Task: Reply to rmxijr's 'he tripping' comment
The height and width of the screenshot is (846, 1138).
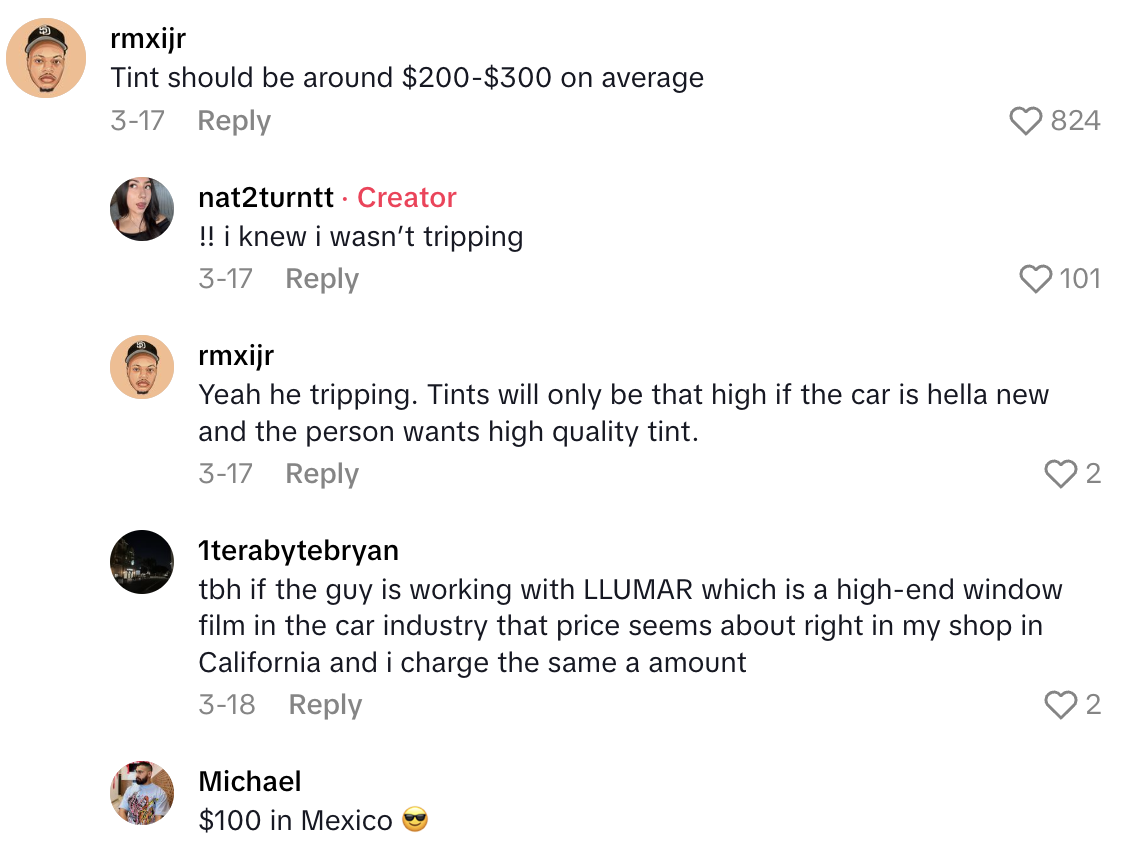Action: [x=321, y=474]
